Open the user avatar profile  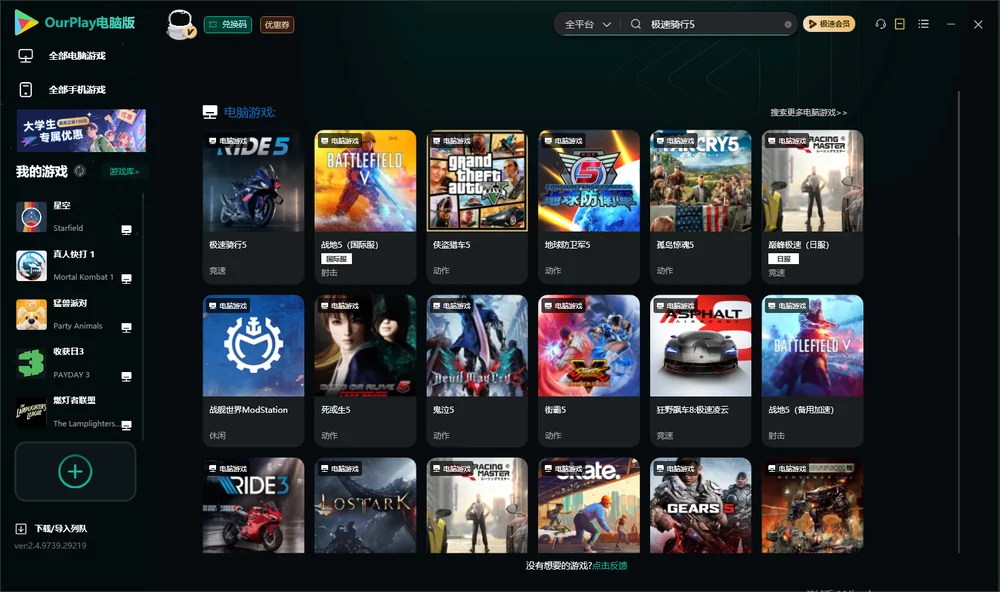[180, 24]
